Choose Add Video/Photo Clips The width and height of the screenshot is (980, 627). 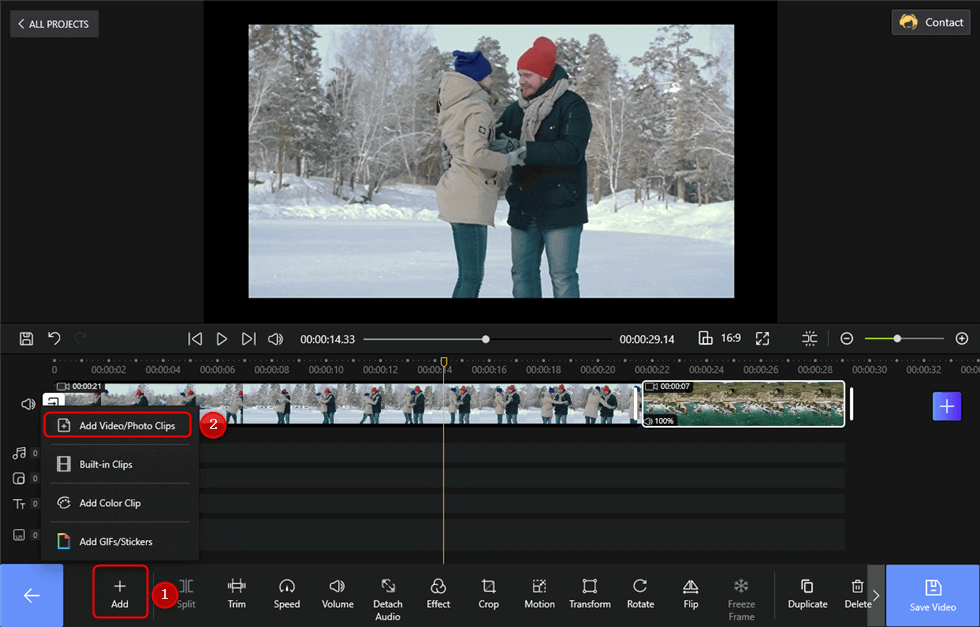point(118,425)
